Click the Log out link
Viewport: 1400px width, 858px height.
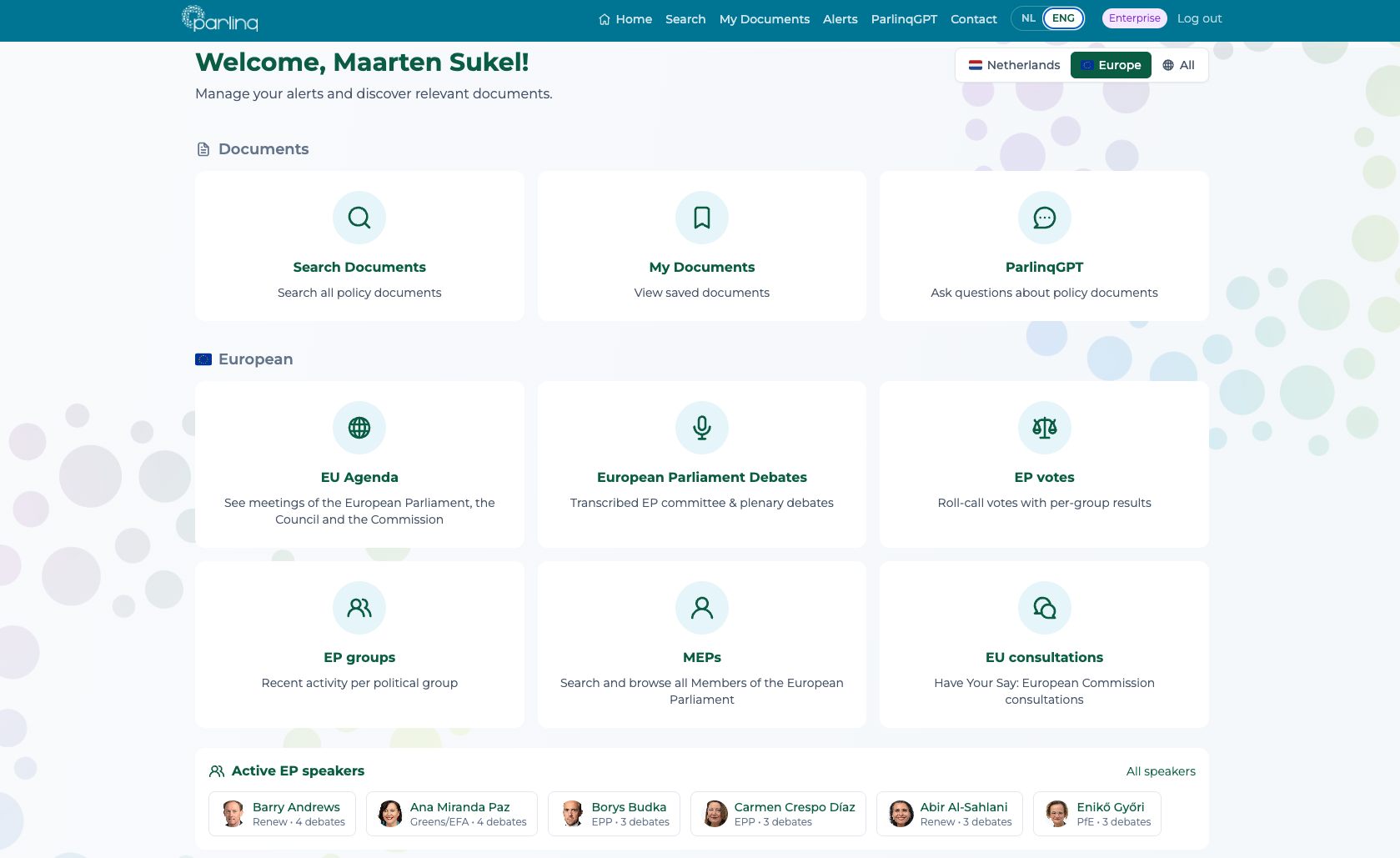[1199, 18]
